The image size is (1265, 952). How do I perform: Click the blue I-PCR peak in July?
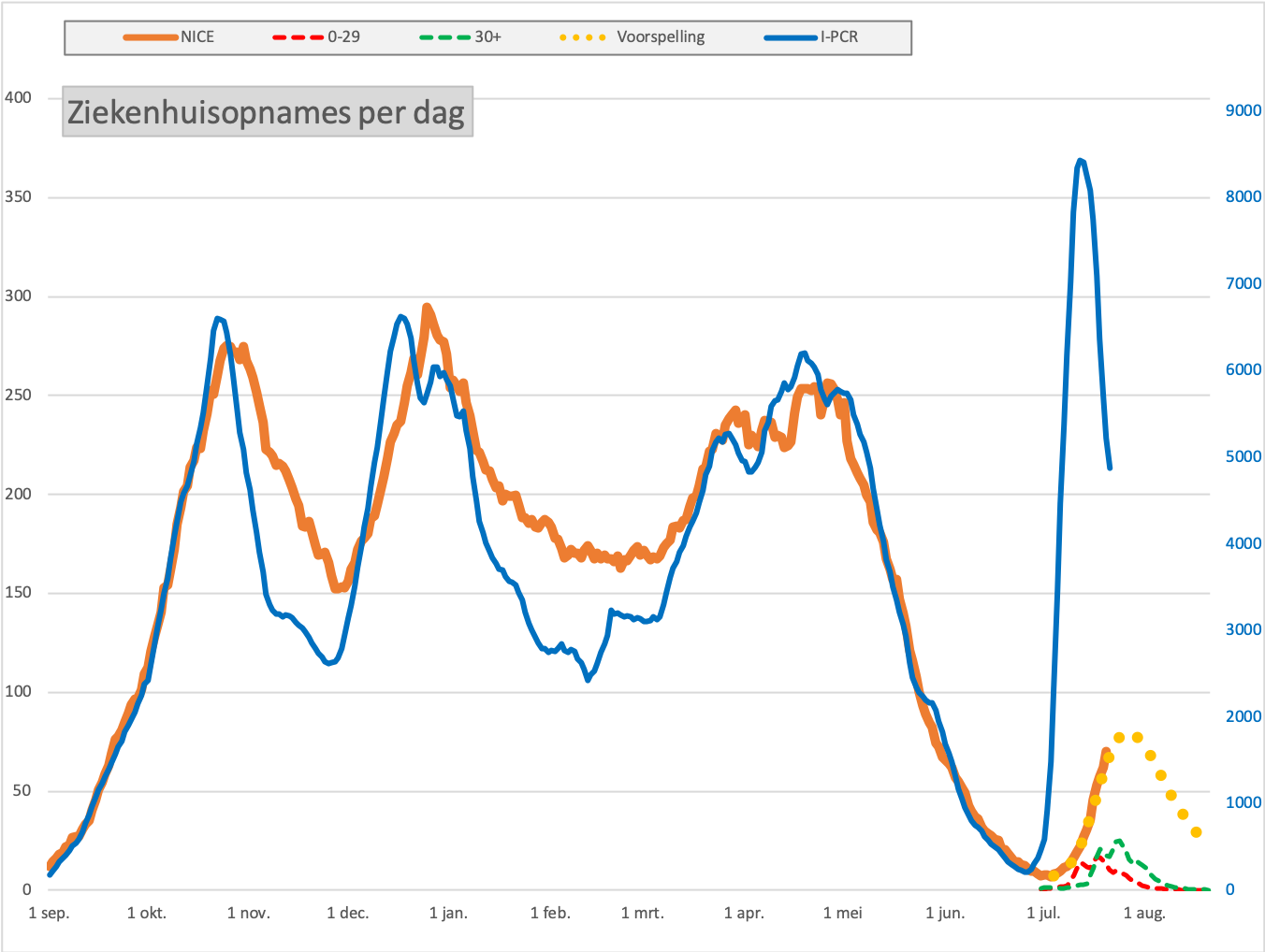coord(1081,161)
